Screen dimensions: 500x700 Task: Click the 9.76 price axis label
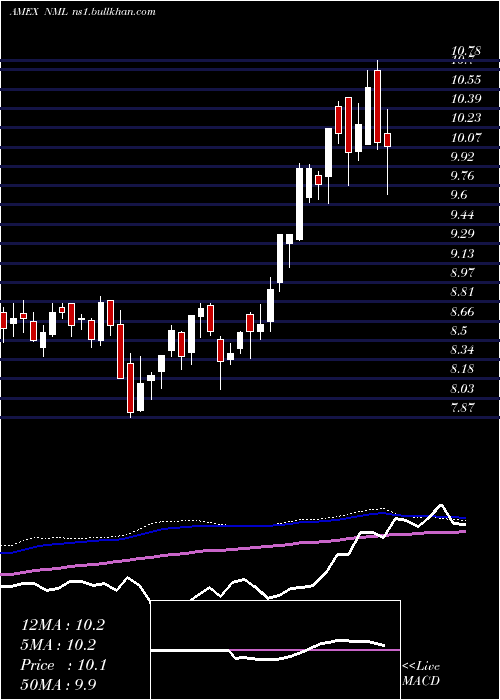[463, 175]
